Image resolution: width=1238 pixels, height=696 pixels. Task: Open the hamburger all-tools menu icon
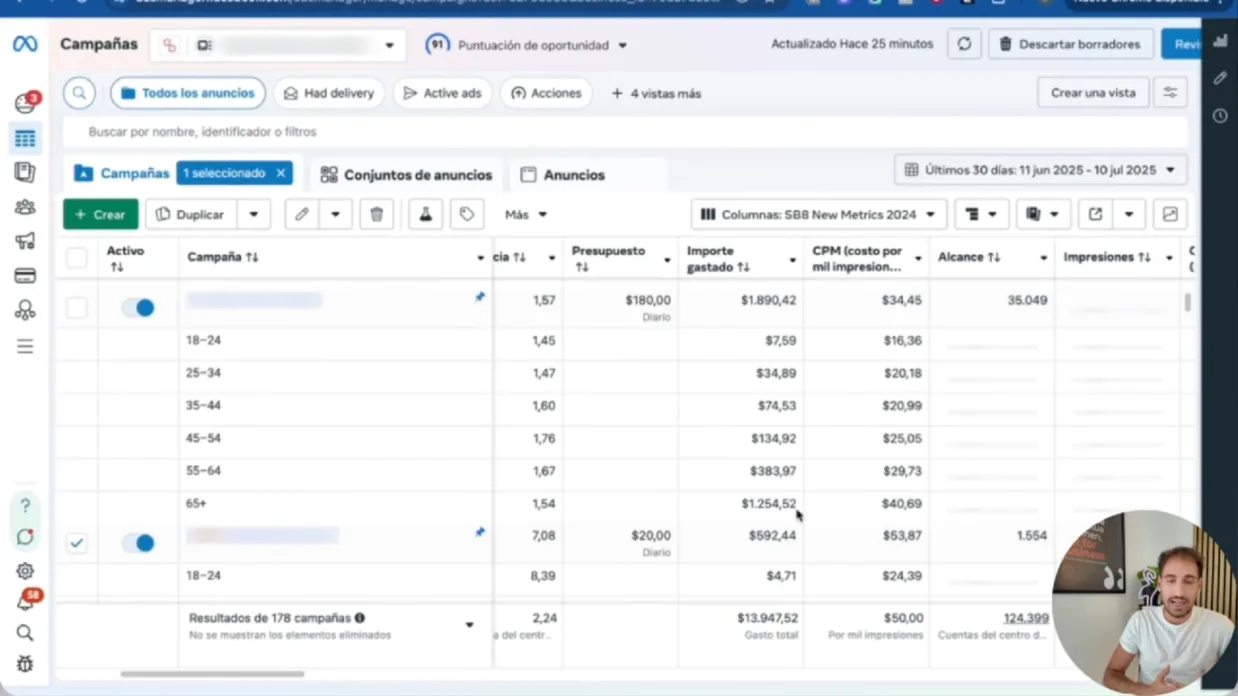[25, 346]
